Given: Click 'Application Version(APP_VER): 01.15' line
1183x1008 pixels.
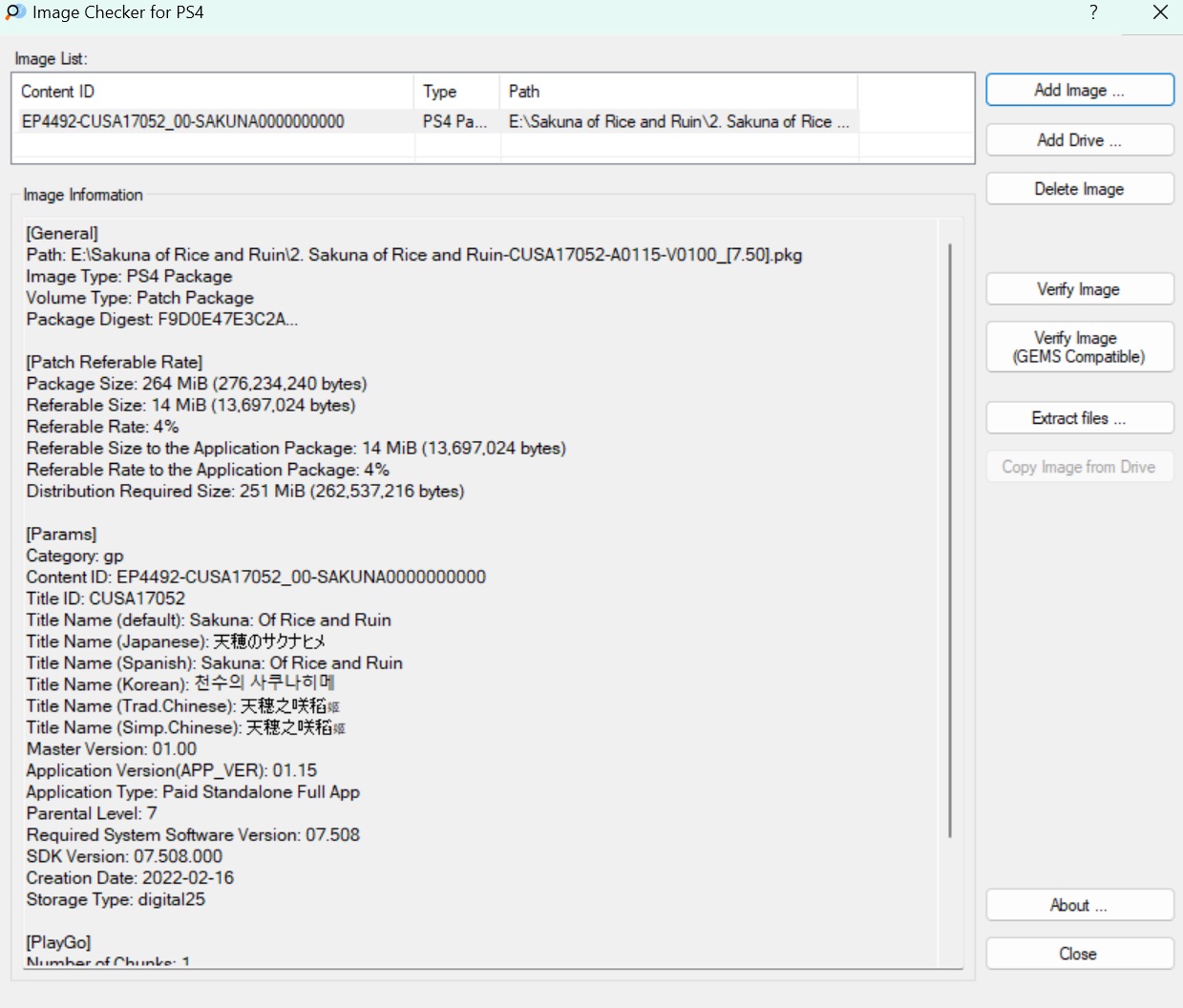Looking at the screenshot, I should coord(172,770).
